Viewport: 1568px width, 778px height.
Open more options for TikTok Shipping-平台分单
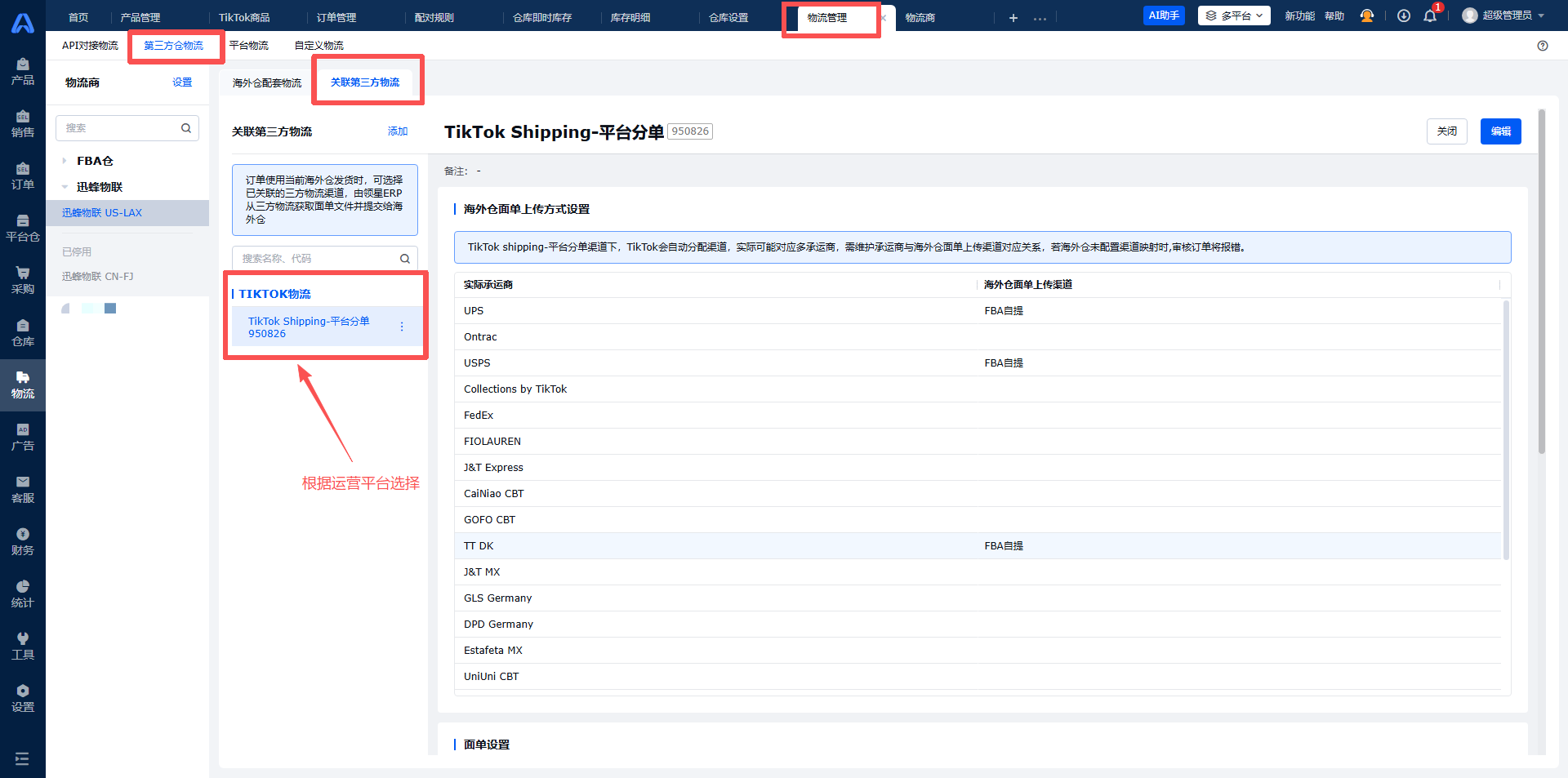click(402, 327)
